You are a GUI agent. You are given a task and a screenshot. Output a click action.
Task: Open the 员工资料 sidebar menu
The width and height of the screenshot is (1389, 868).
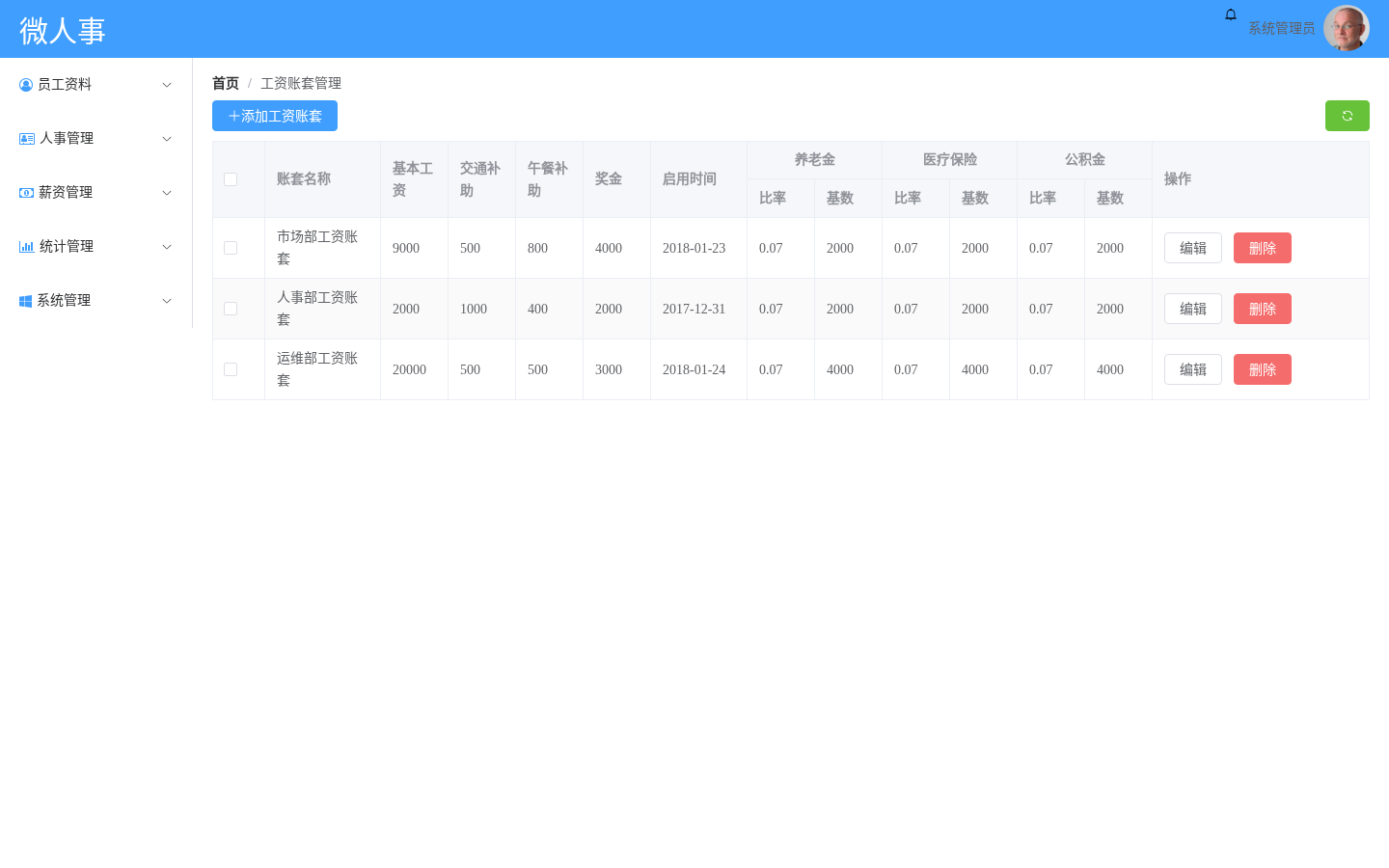96,85
